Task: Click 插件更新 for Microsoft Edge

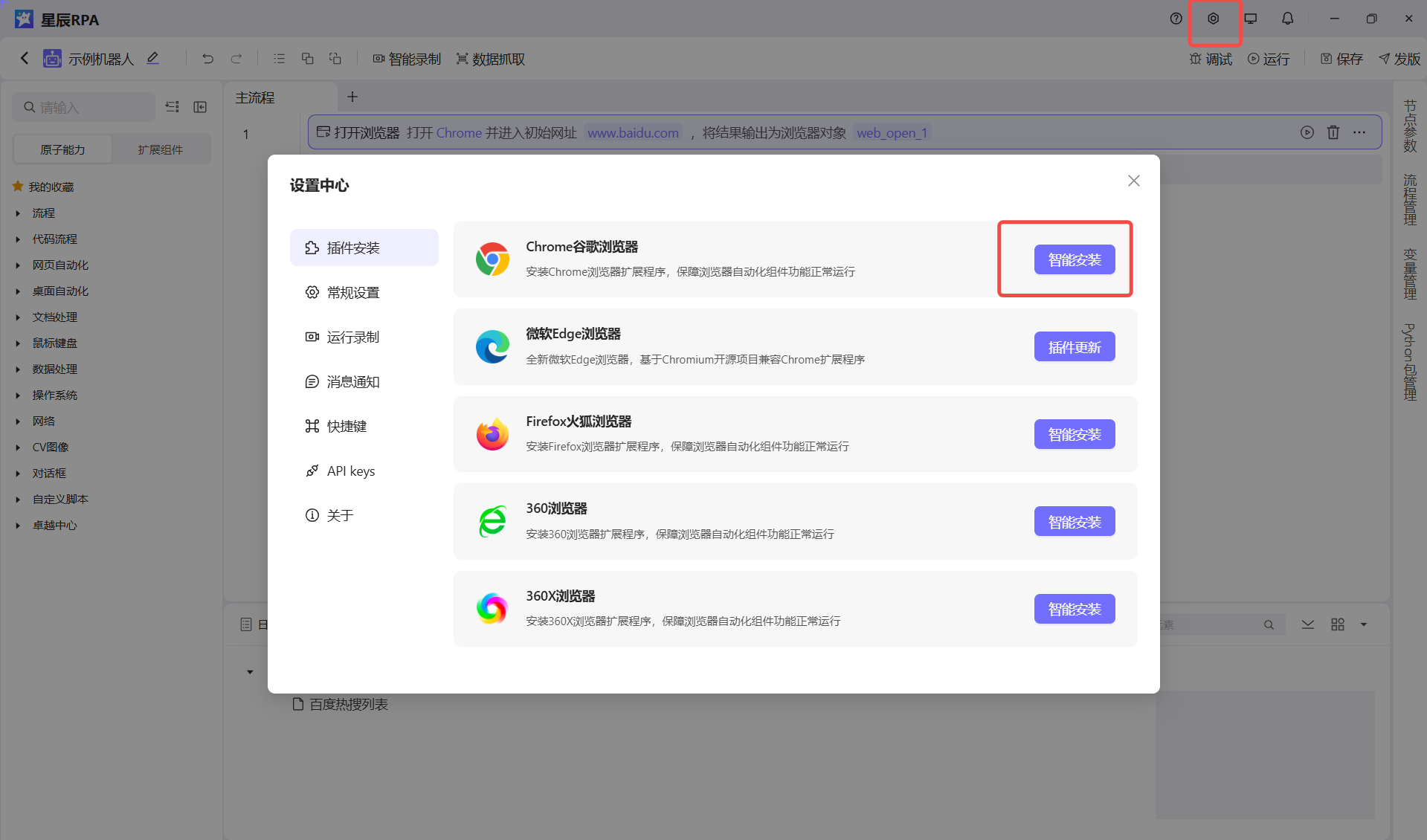Action: coord(1074,347)
